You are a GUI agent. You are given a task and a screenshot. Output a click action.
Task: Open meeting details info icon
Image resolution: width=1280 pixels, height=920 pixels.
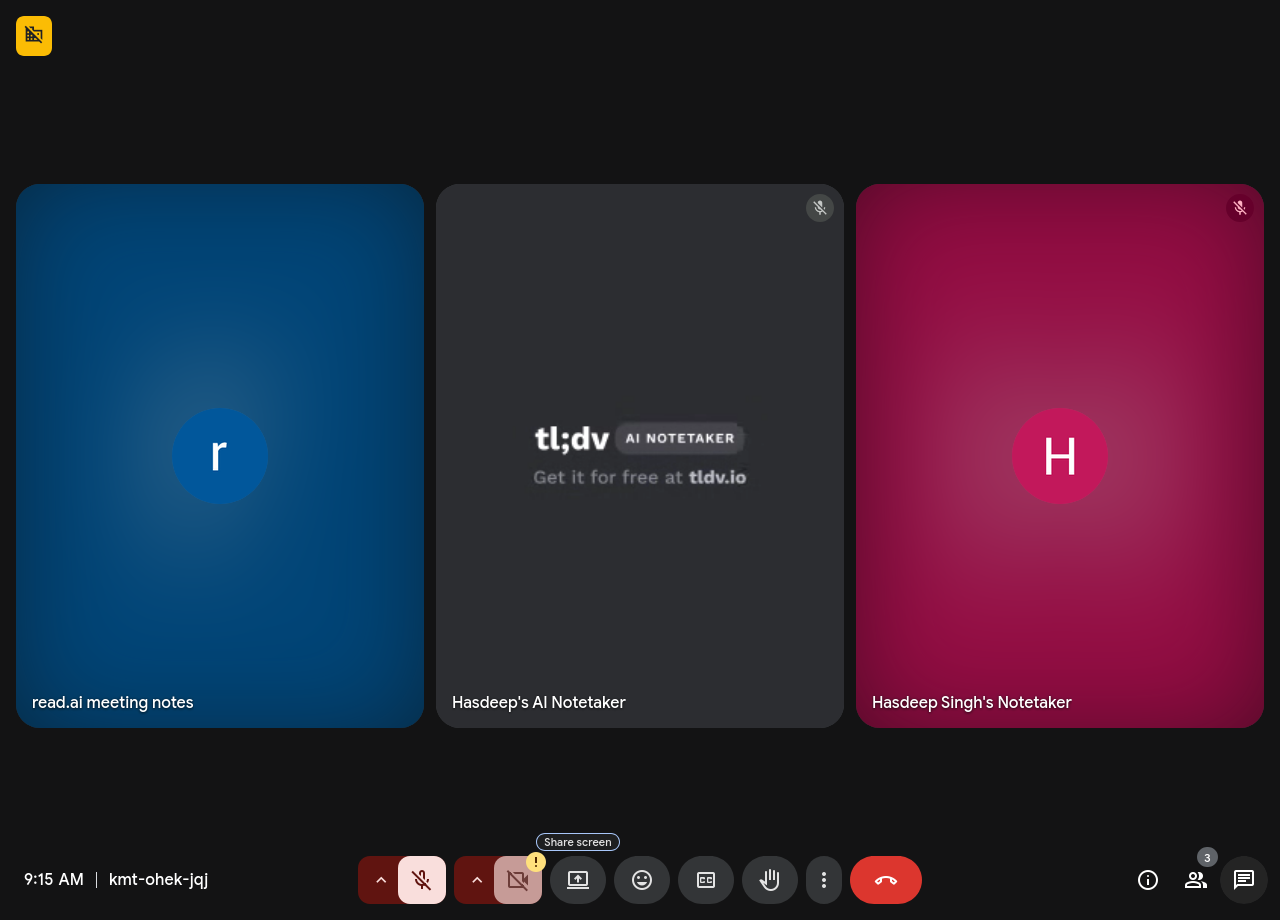(1148, 880)
